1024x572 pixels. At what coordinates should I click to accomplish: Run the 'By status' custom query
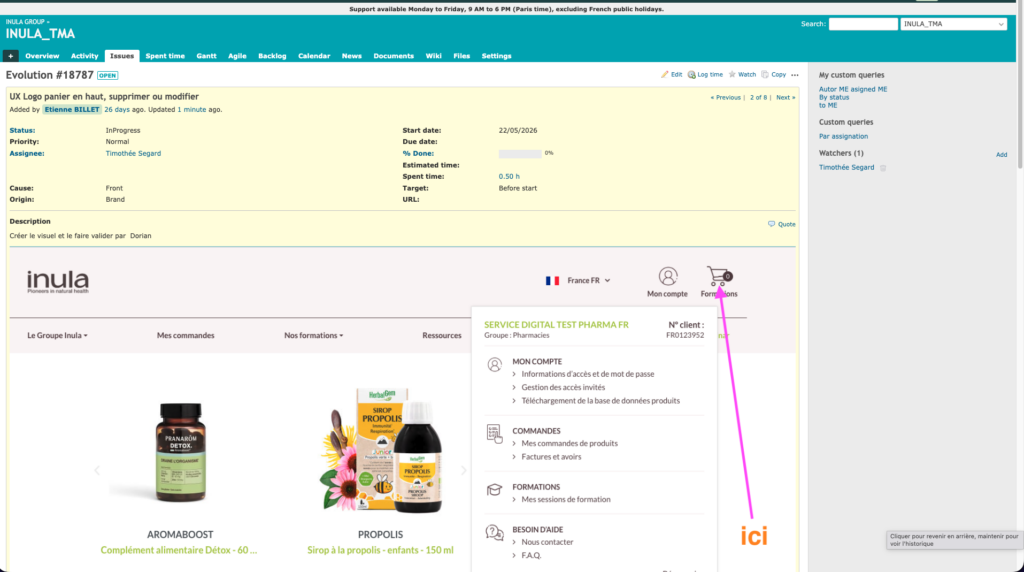834,97
